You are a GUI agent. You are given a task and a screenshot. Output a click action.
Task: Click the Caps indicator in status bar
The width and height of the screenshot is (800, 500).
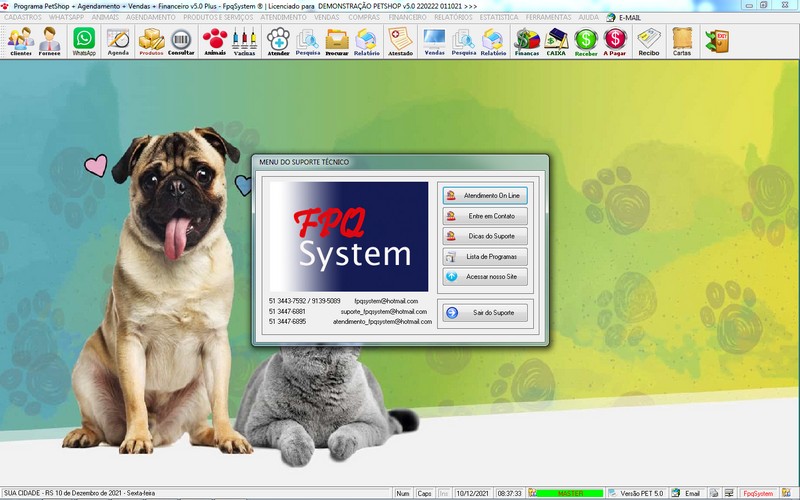(424, 493)
